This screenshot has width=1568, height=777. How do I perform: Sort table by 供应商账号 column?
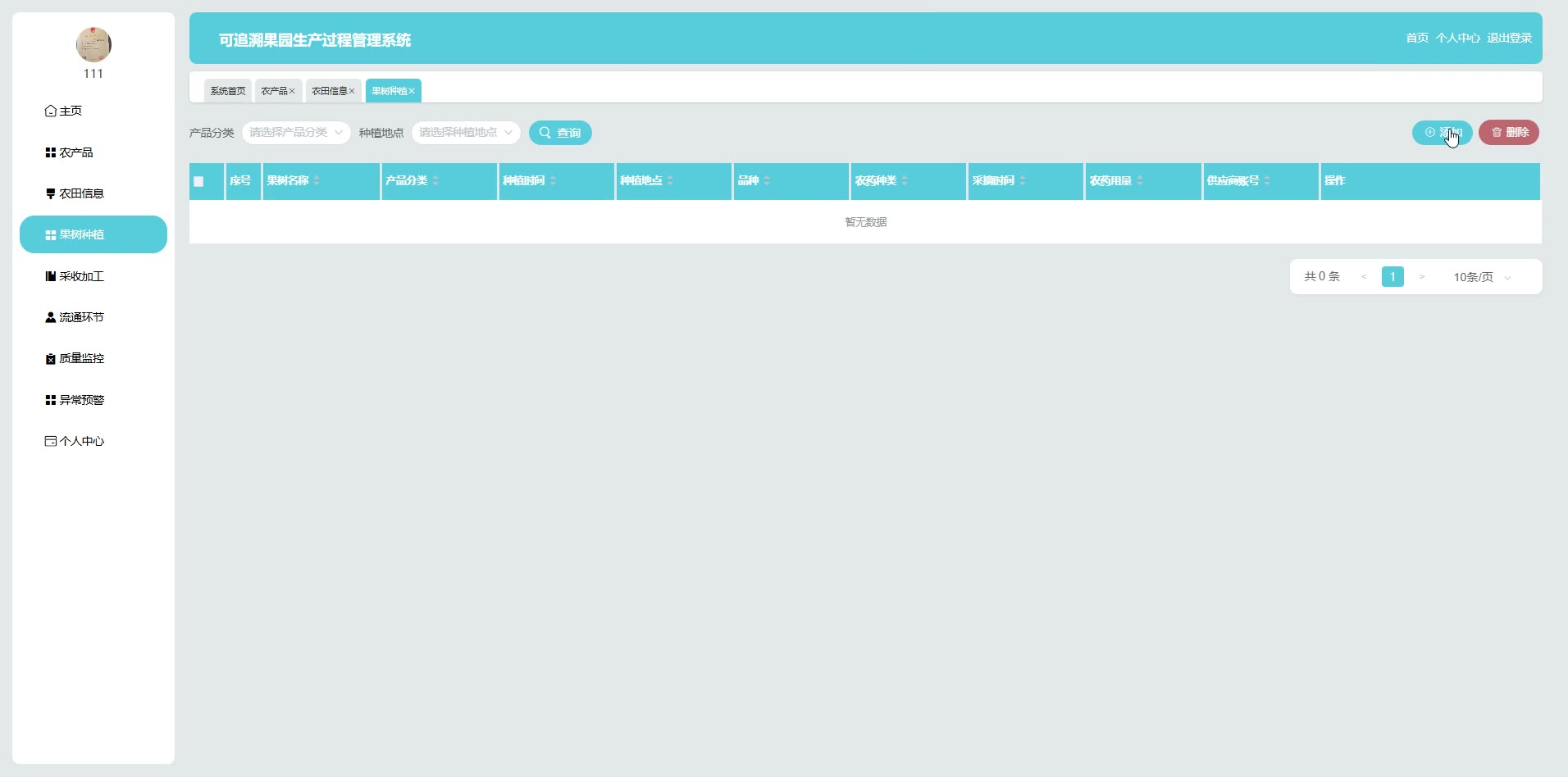[1267, 180]
